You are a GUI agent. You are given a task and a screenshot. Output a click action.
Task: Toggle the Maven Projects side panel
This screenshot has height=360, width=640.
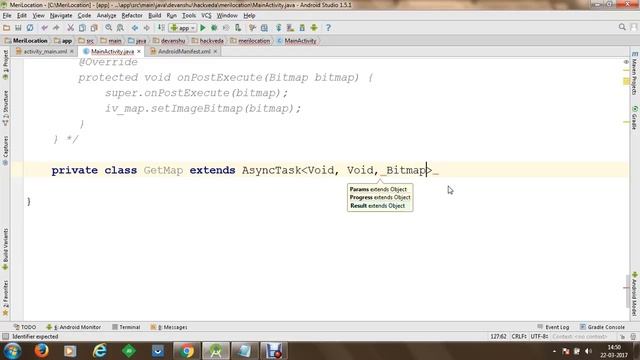[634, 74]
